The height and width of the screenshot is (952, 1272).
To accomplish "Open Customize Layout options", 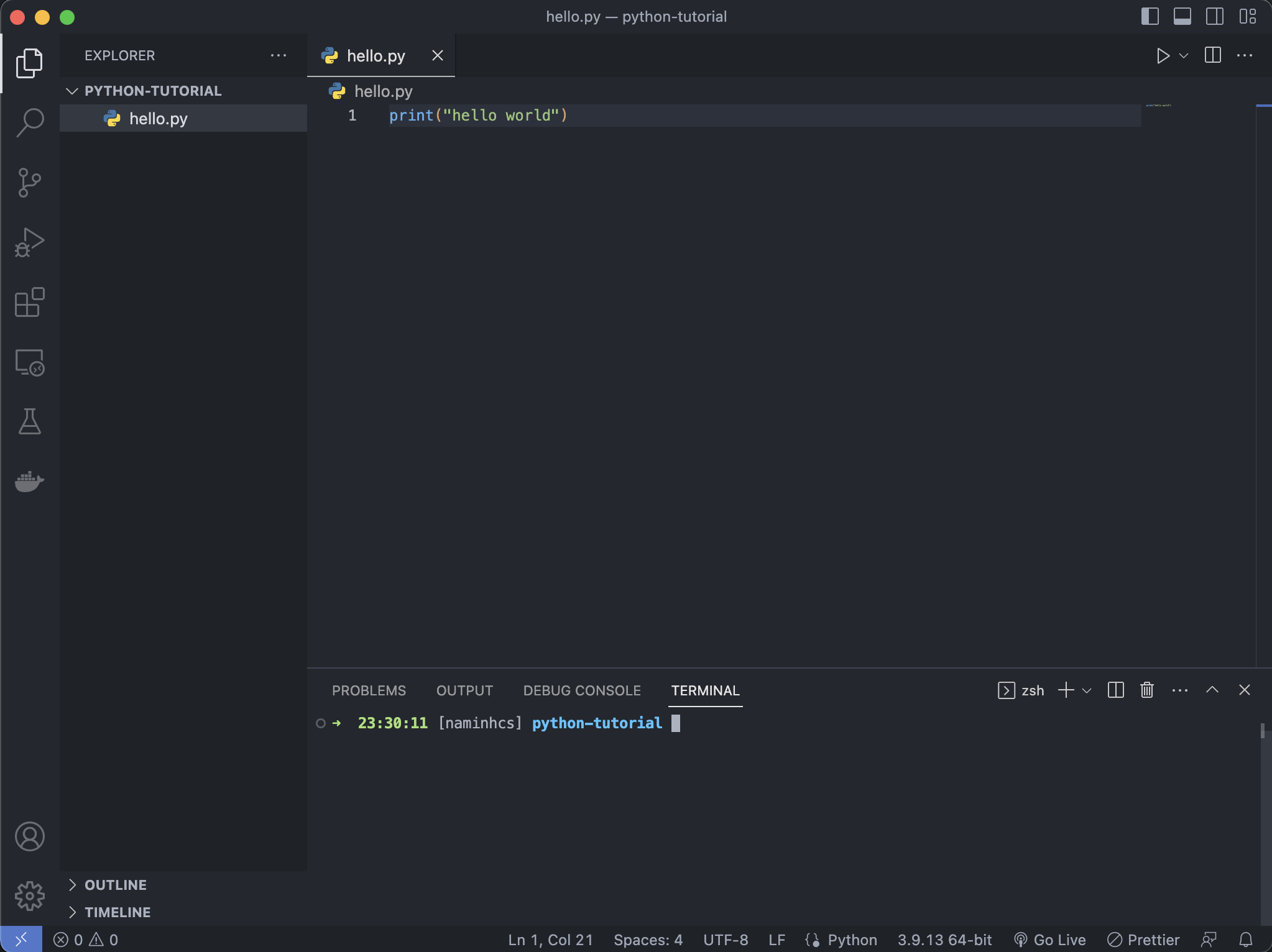I will point(1247,16).
